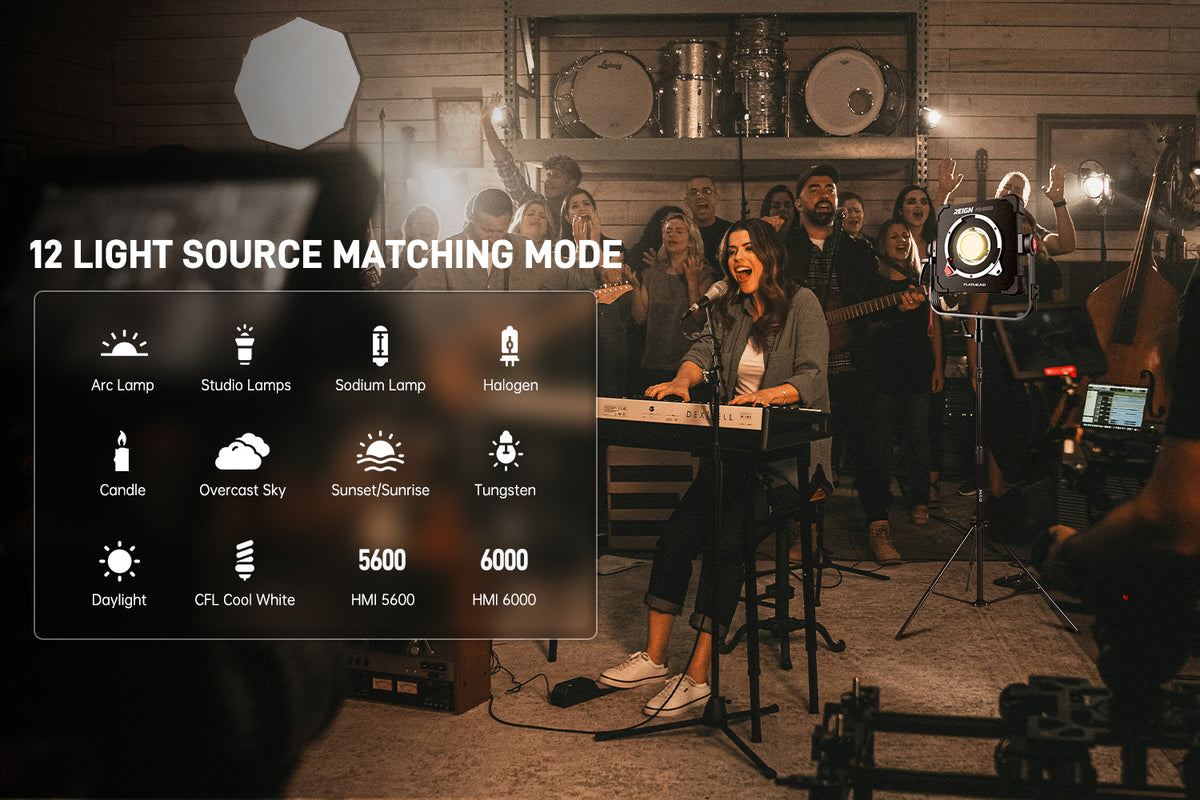Image resolution: width=1200 pixels, height=800 pixels.
Task: Select the large 6000 number graphic
Action: point(504,560)
